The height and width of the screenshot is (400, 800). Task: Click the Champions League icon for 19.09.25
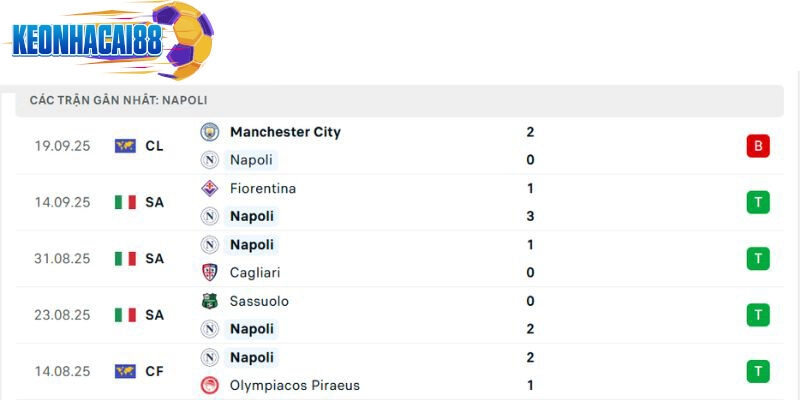tap(125, 146)
